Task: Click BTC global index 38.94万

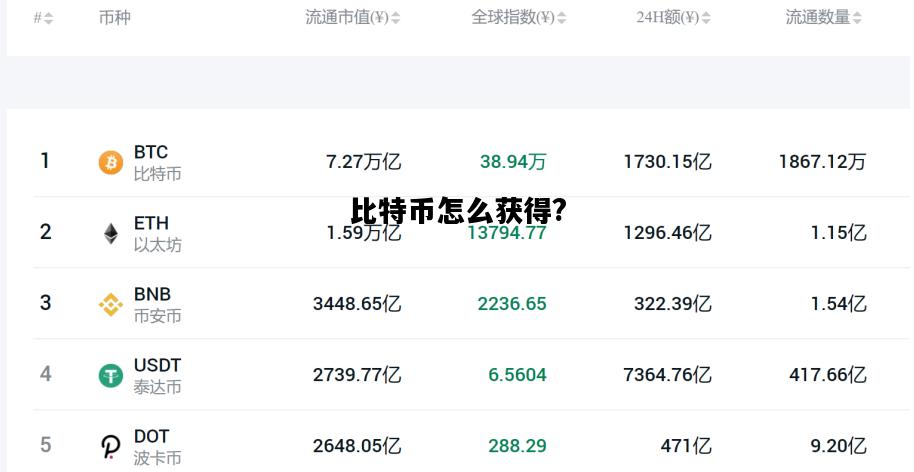Action: (513, 161)
